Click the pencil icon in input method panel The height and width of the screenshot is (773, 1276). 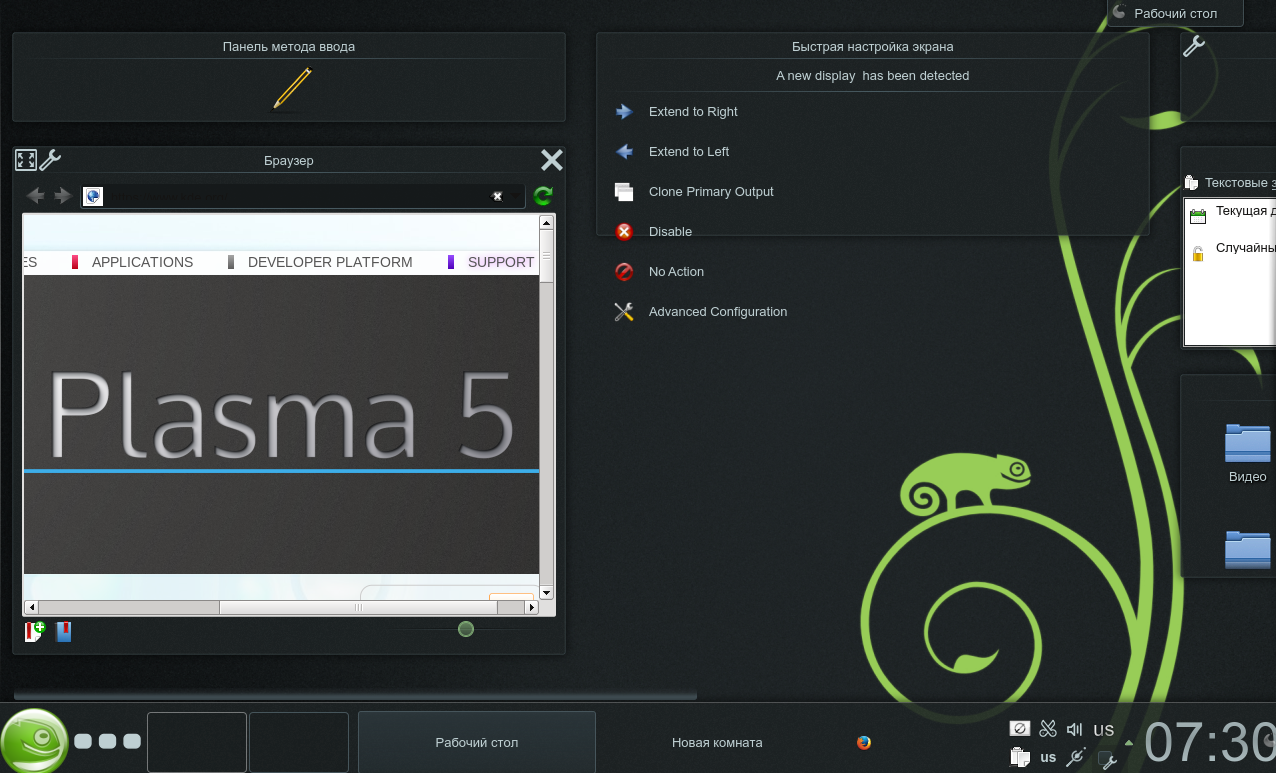[292, 88]
